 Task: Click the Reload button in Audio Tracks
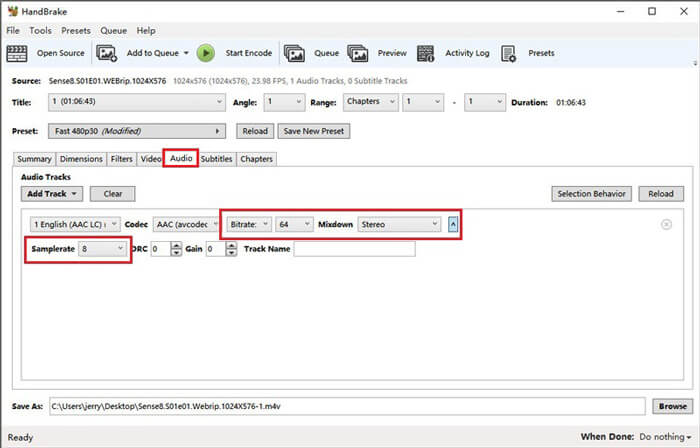[661, 194]
